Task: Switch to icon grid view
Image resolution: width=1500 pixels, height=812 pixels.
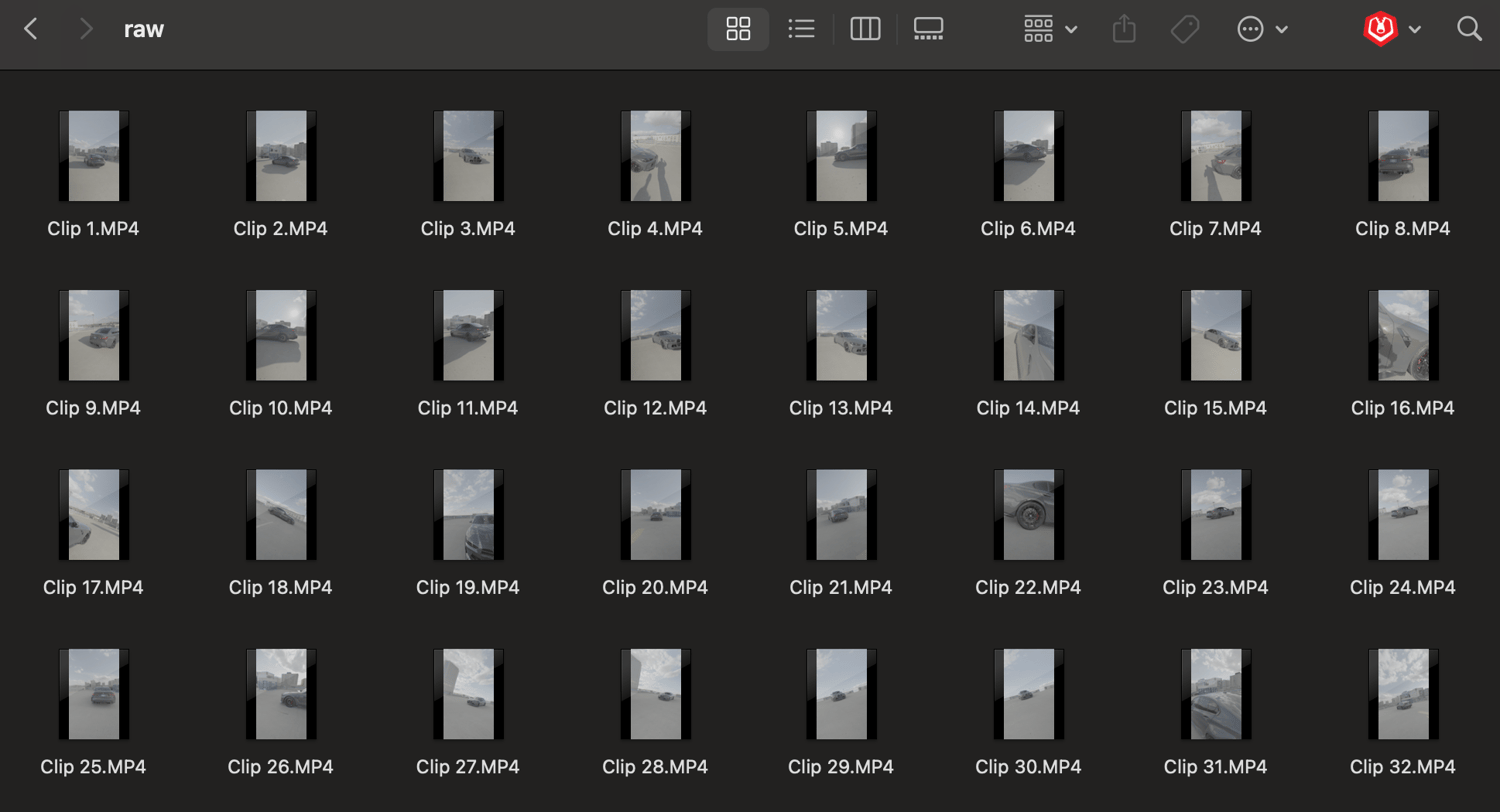Action: (x=738, y=29)
